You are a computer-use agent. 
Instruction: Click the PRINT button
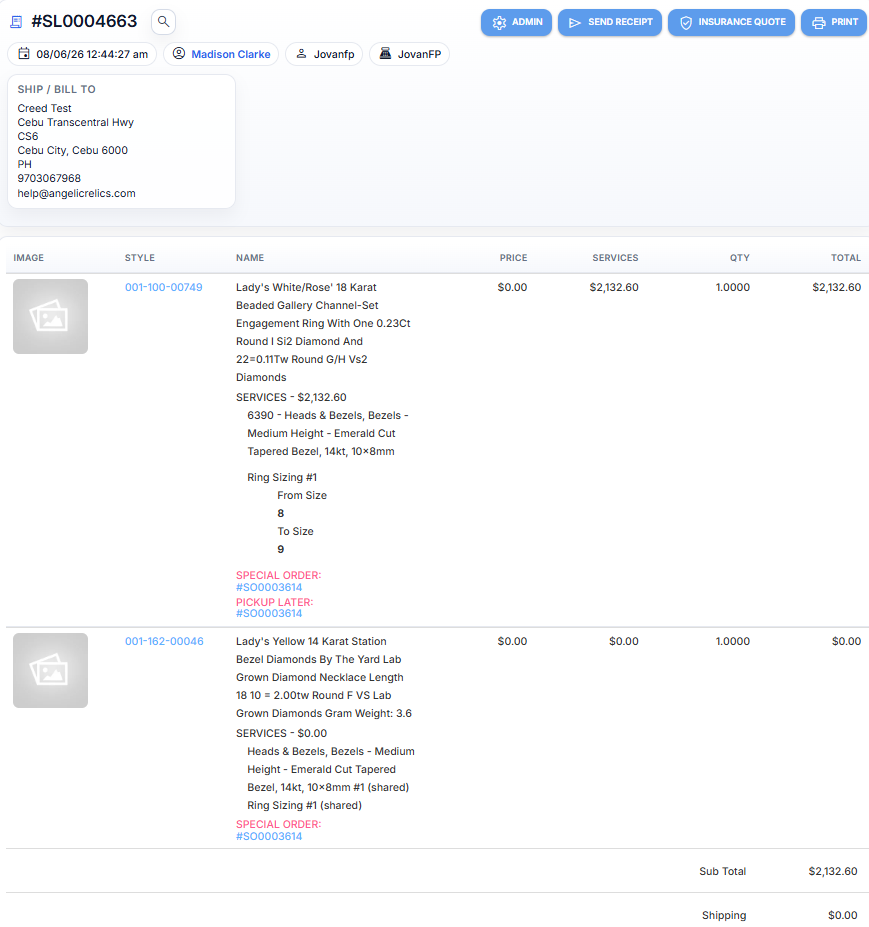[x=834, y=22]
